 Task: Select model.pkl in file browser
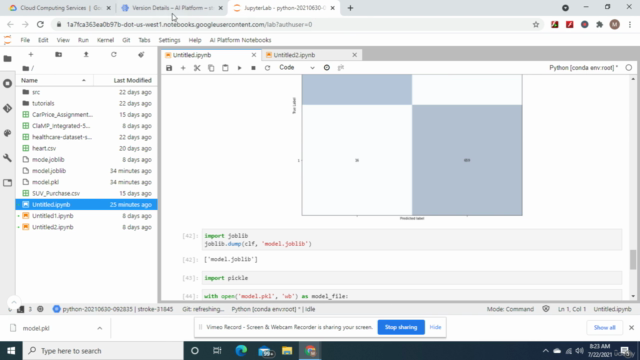86,182
